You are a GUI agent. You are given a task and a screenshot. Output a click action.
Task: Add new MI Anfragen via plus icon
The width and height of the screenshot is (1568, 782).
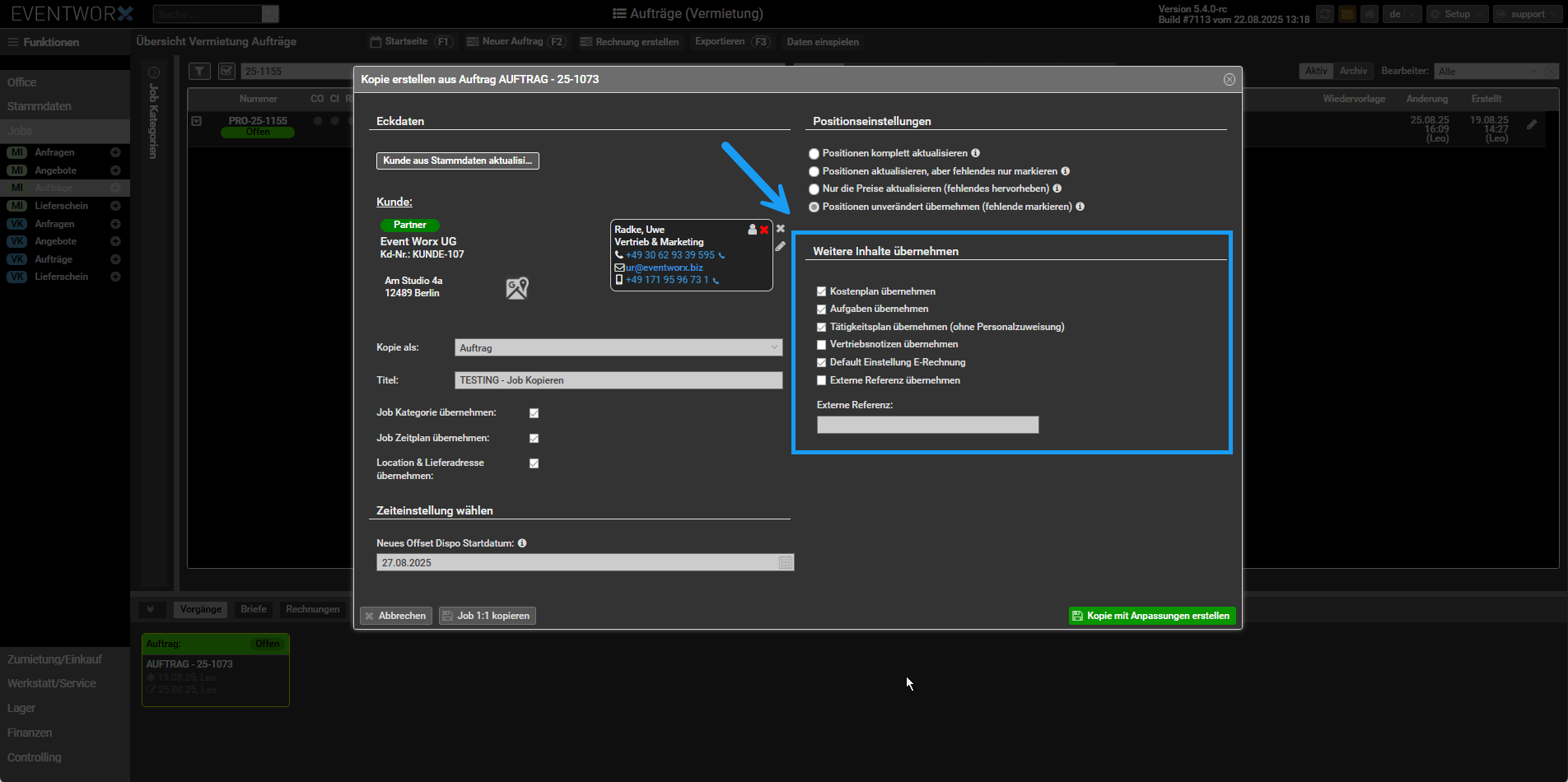[x=115, y=152]
